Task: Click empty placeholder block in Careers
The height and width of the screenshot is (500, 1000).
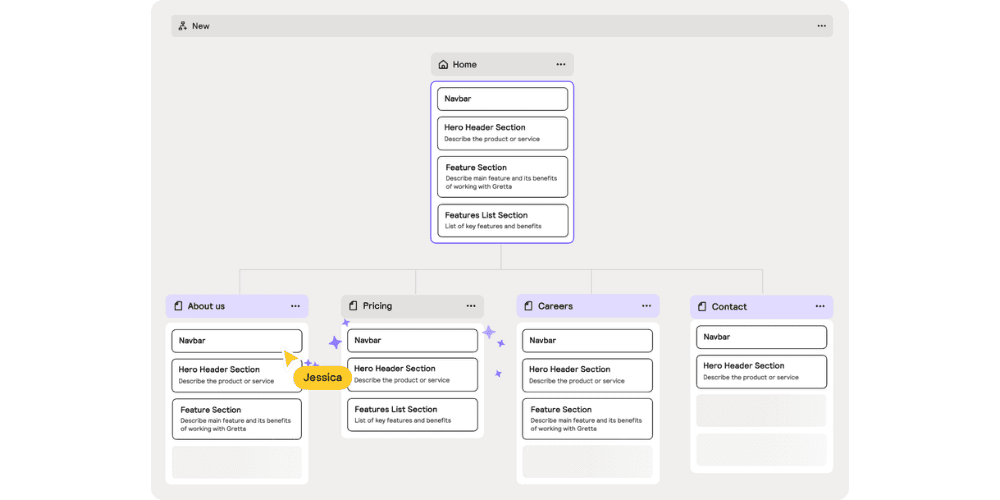Action: pyautogui.click(x=587, y=462)
